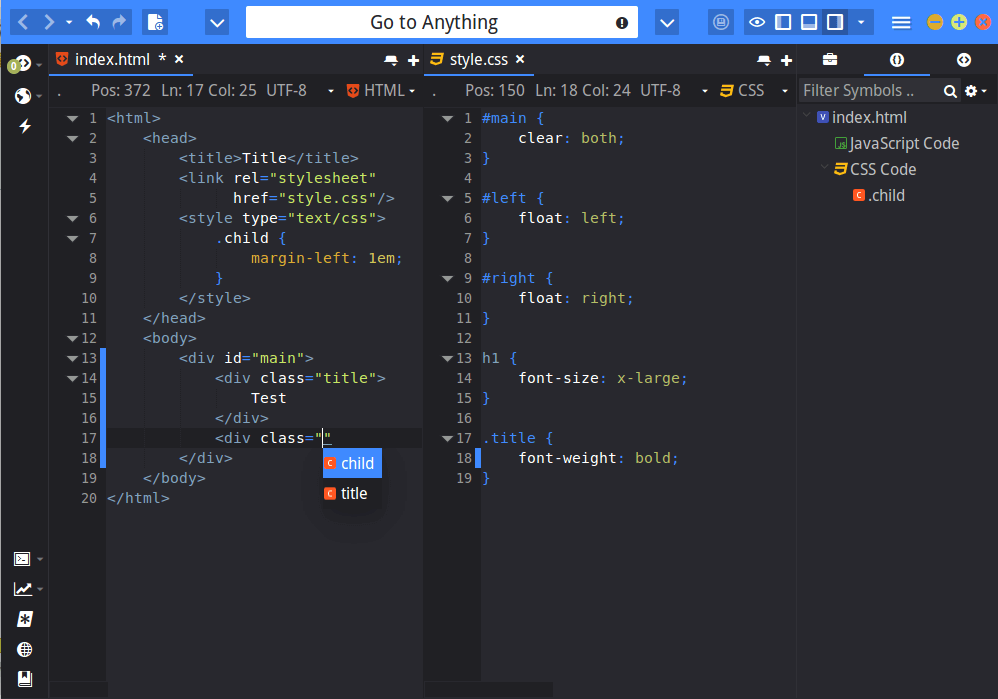Redo the last edit

click(x=119, y=22)
